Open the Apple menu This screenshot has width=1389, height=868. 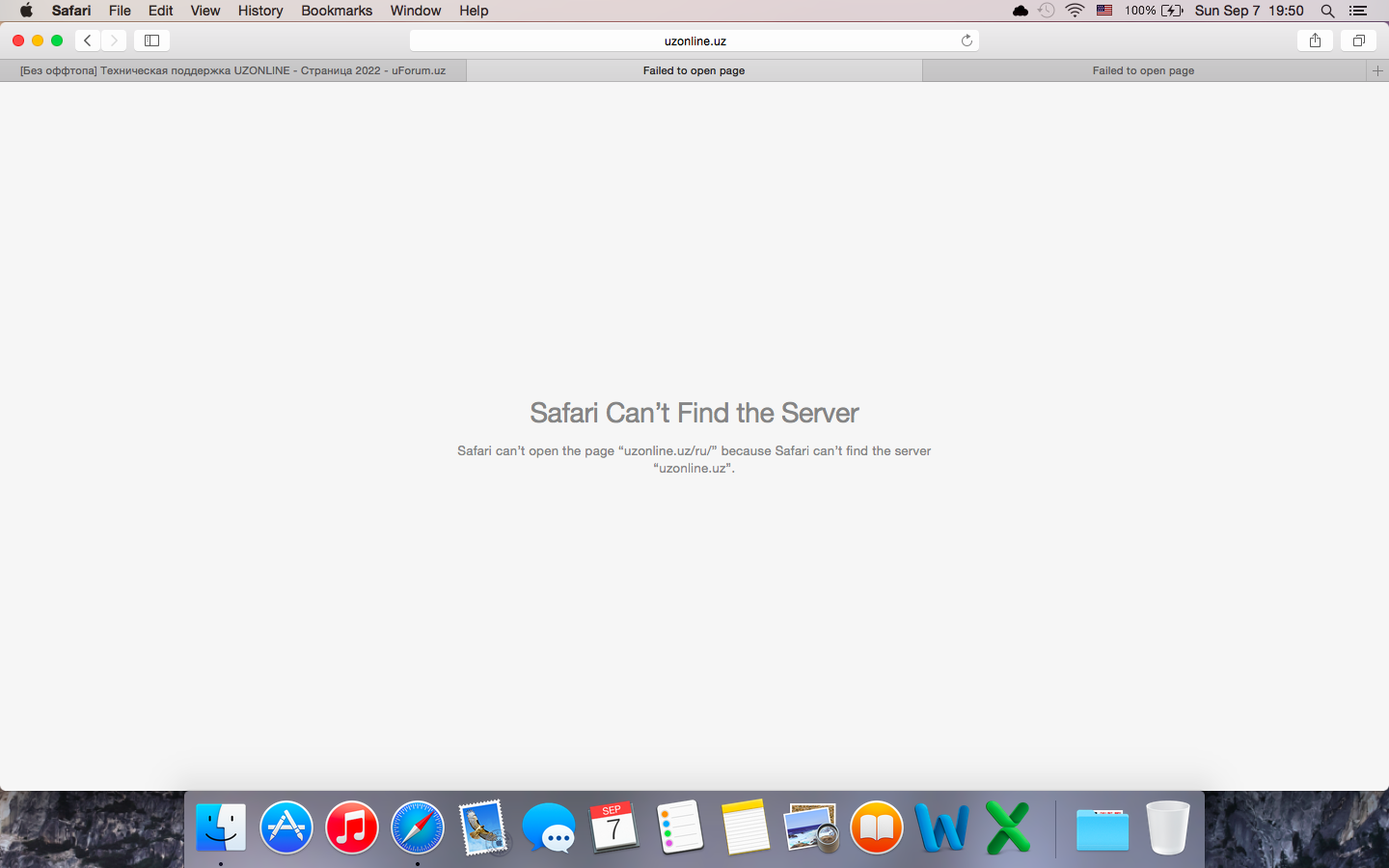[x=26, y=11]
